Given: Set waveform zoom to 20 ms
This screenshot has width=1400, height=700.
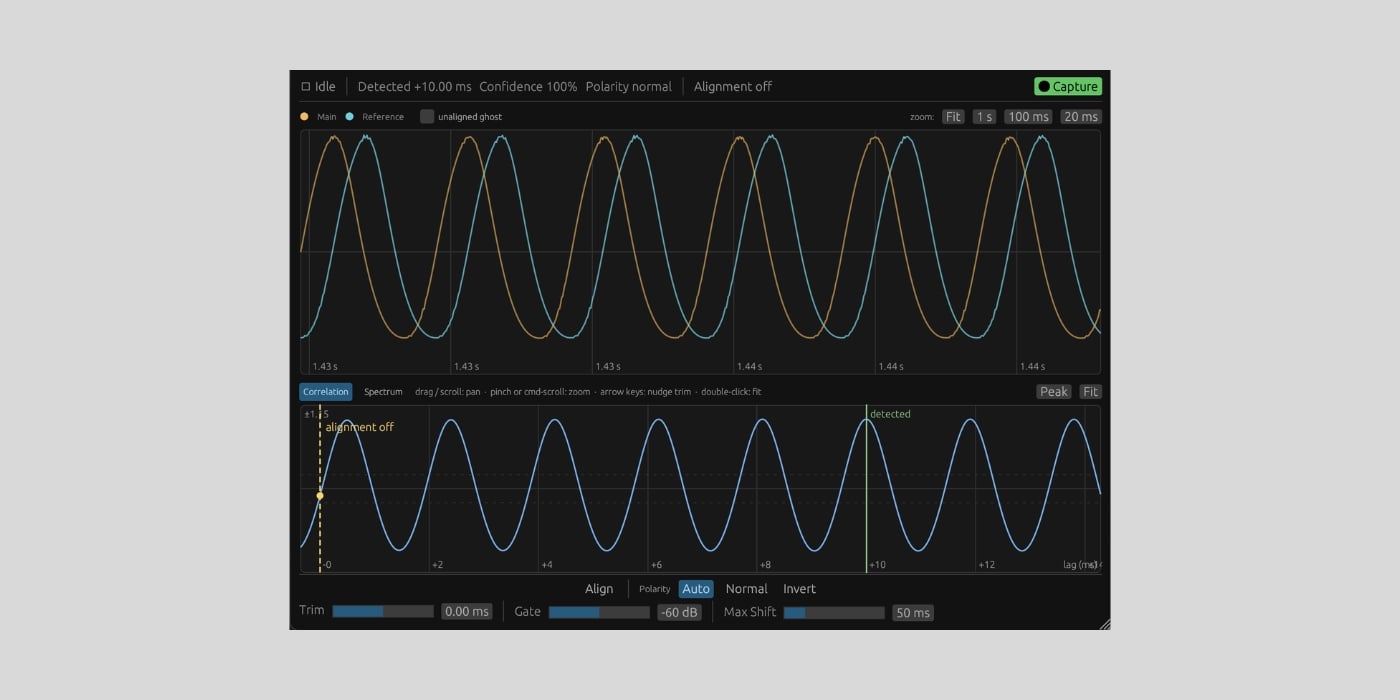Looking at the screenshot, I should click(x=1080, y=117).
